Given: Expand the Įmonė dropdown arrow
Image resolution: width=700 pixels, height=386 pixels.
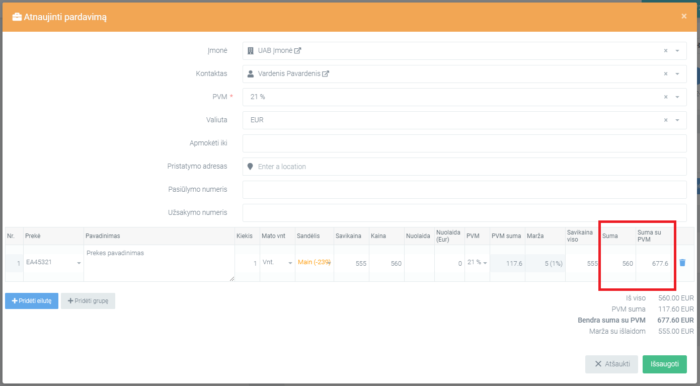Looking at the screenshot, I should [677, 51].
